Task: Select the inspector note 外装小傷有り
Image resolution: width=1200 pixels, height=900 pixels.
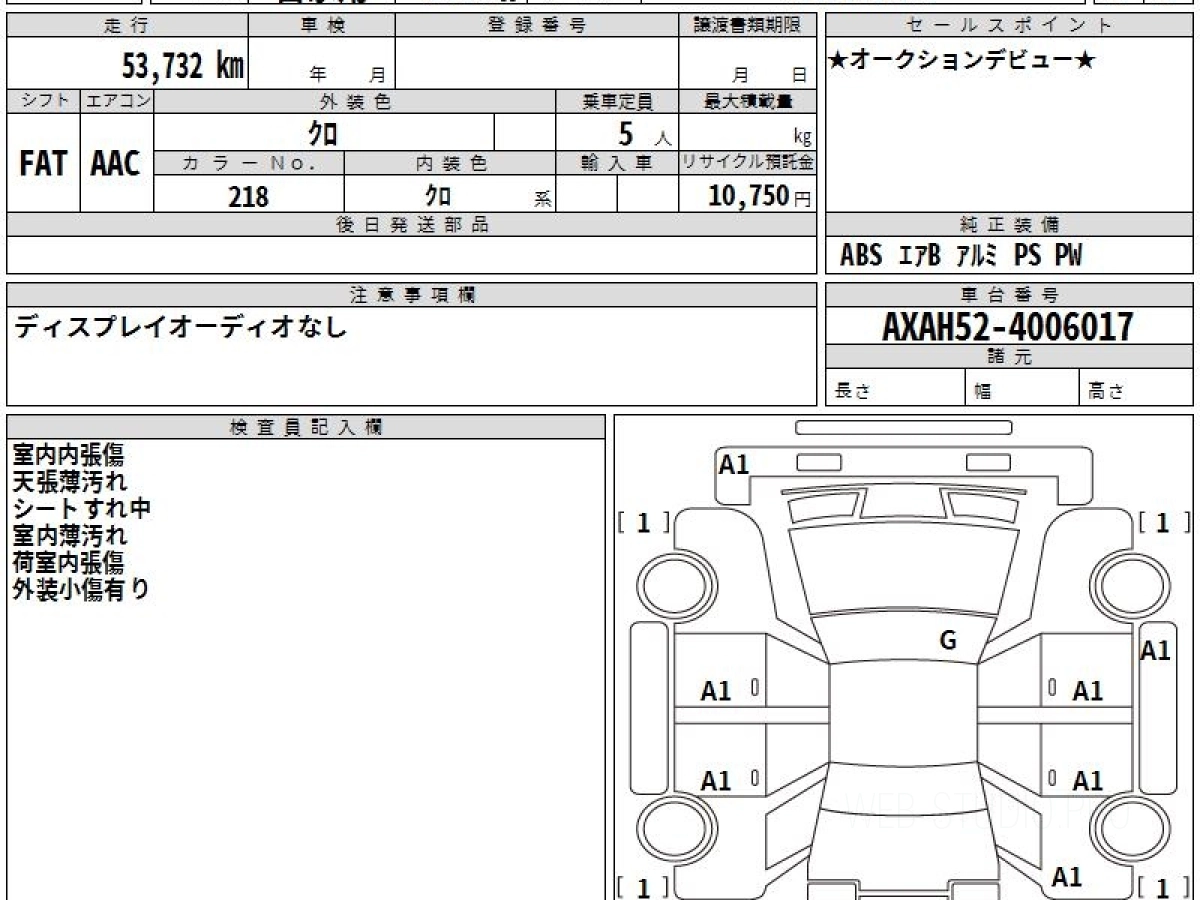Action: pos(81,589)
